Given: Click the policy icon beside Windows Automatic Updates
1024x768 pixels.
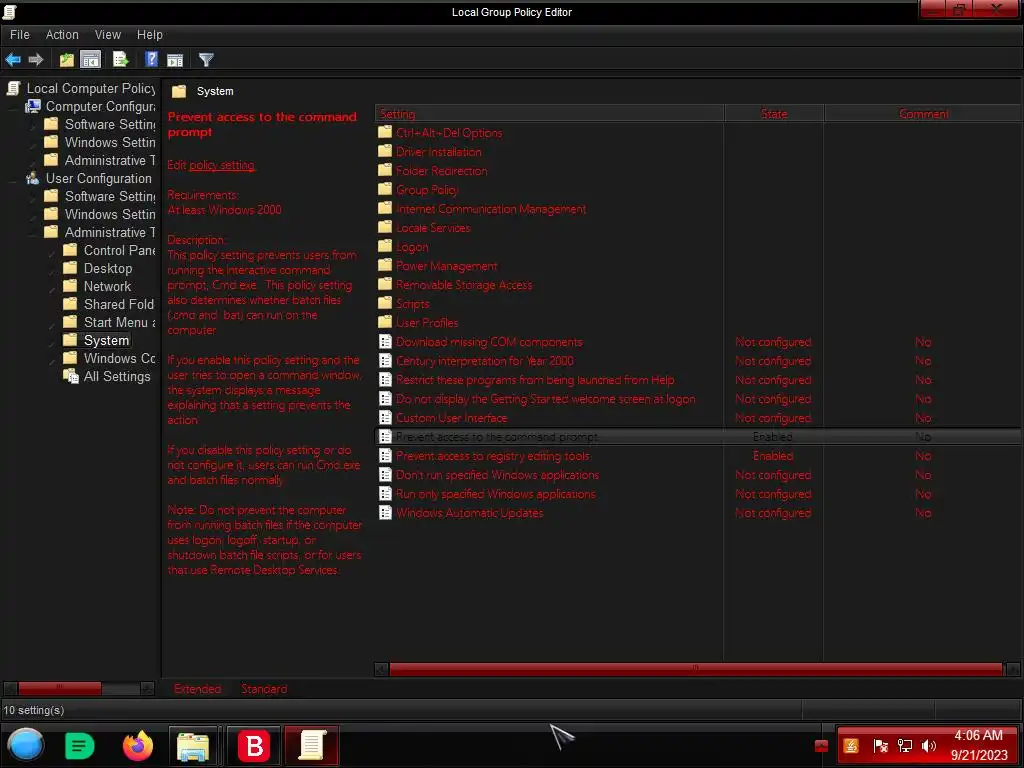Looking at the screenshot, I should point(385,513).
